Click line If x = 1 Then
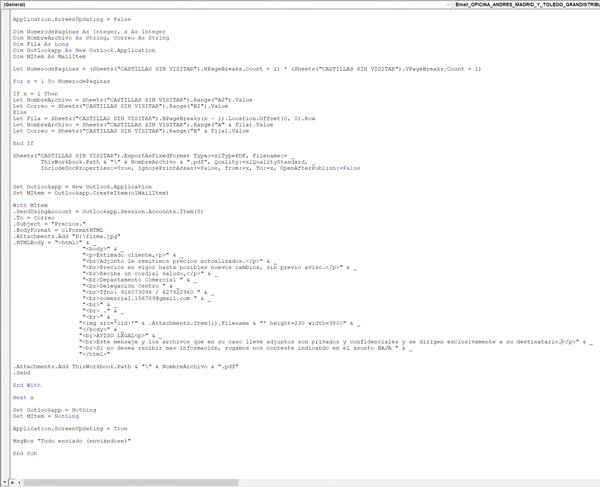 (35, 93)
